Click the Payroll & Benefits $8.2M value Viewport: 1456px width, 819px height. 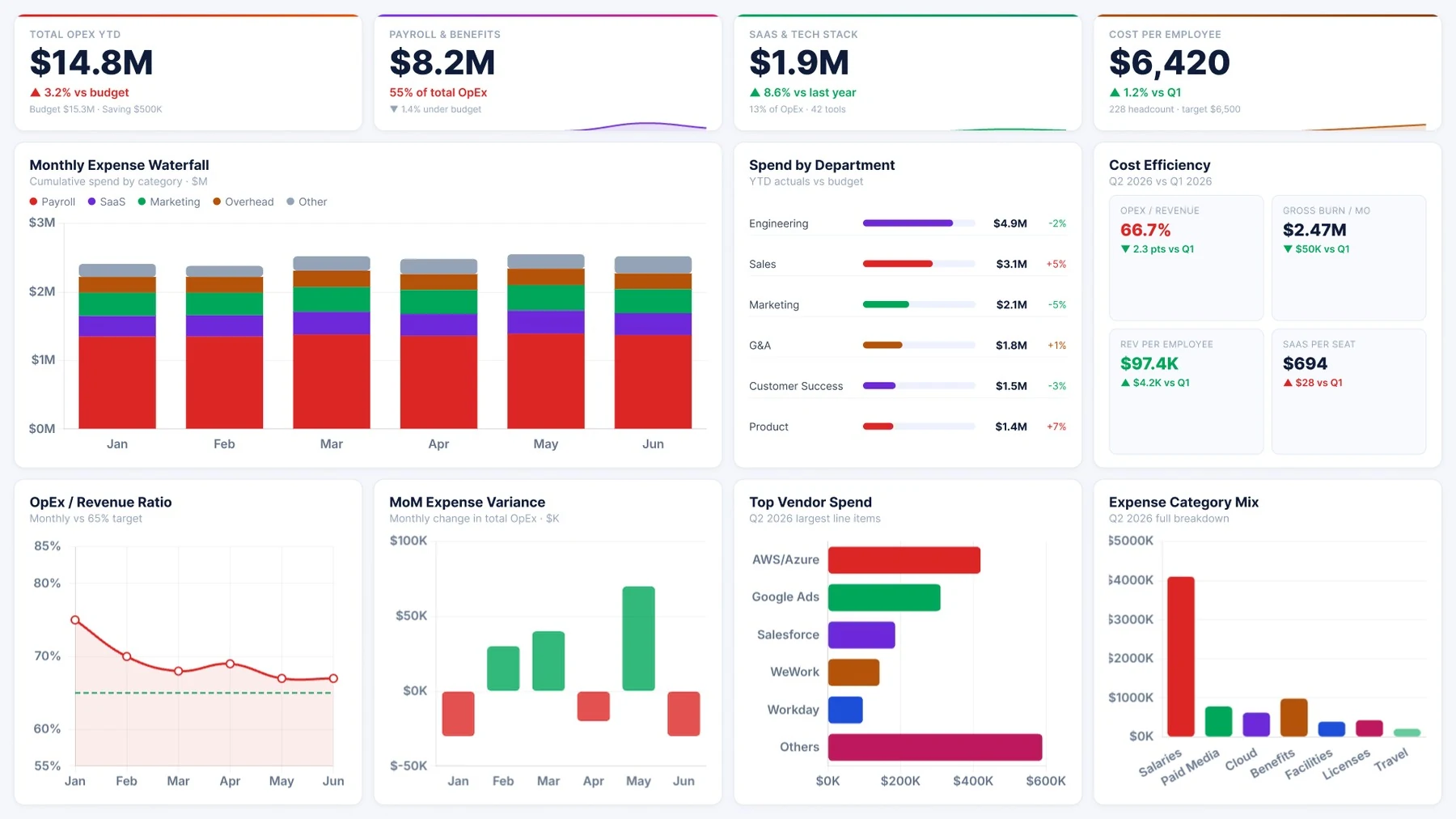(x=442, y=62)
